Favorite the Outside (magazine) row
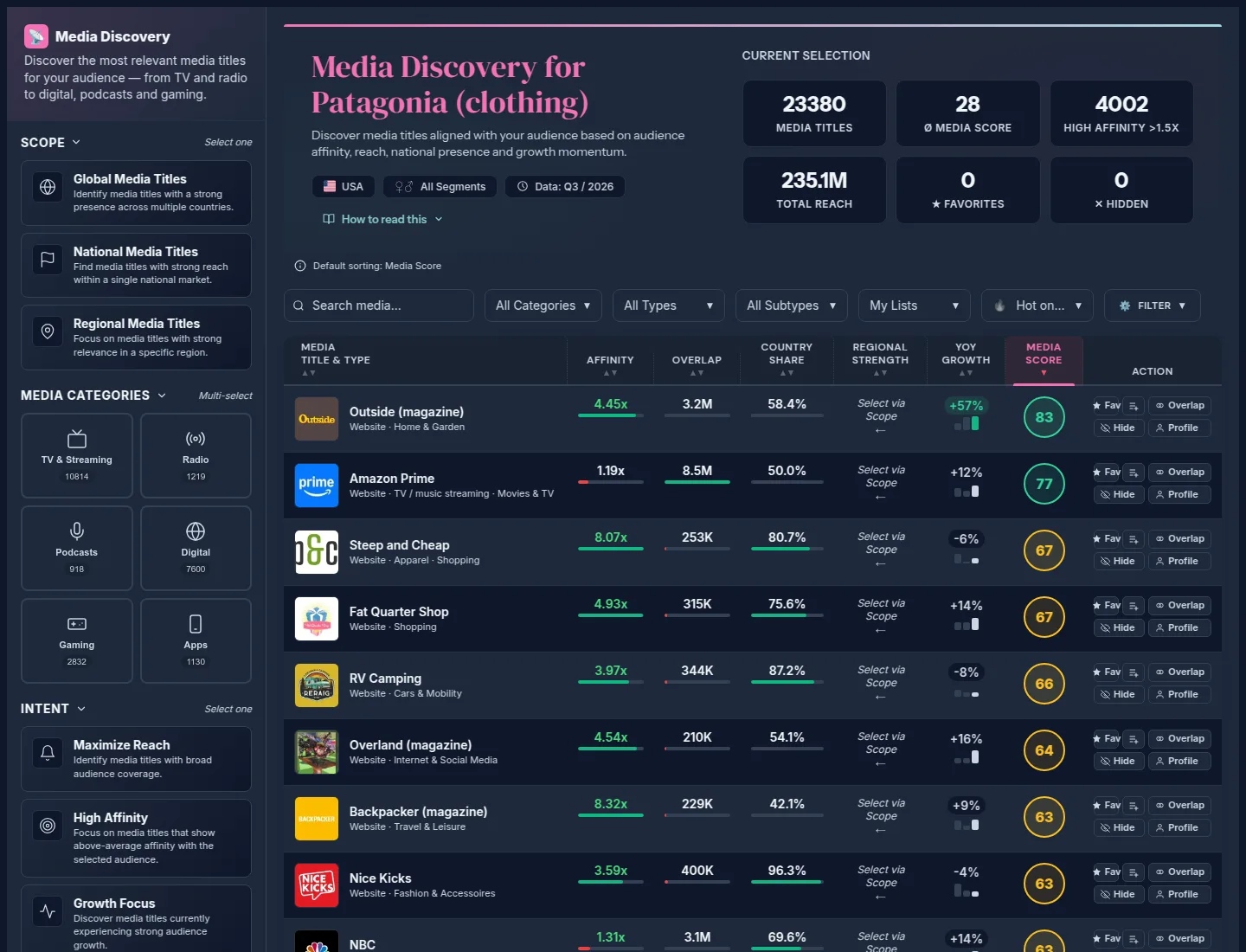This screenshot has width=1246, height=952. pyautogui.click(x=1107, y=405)
